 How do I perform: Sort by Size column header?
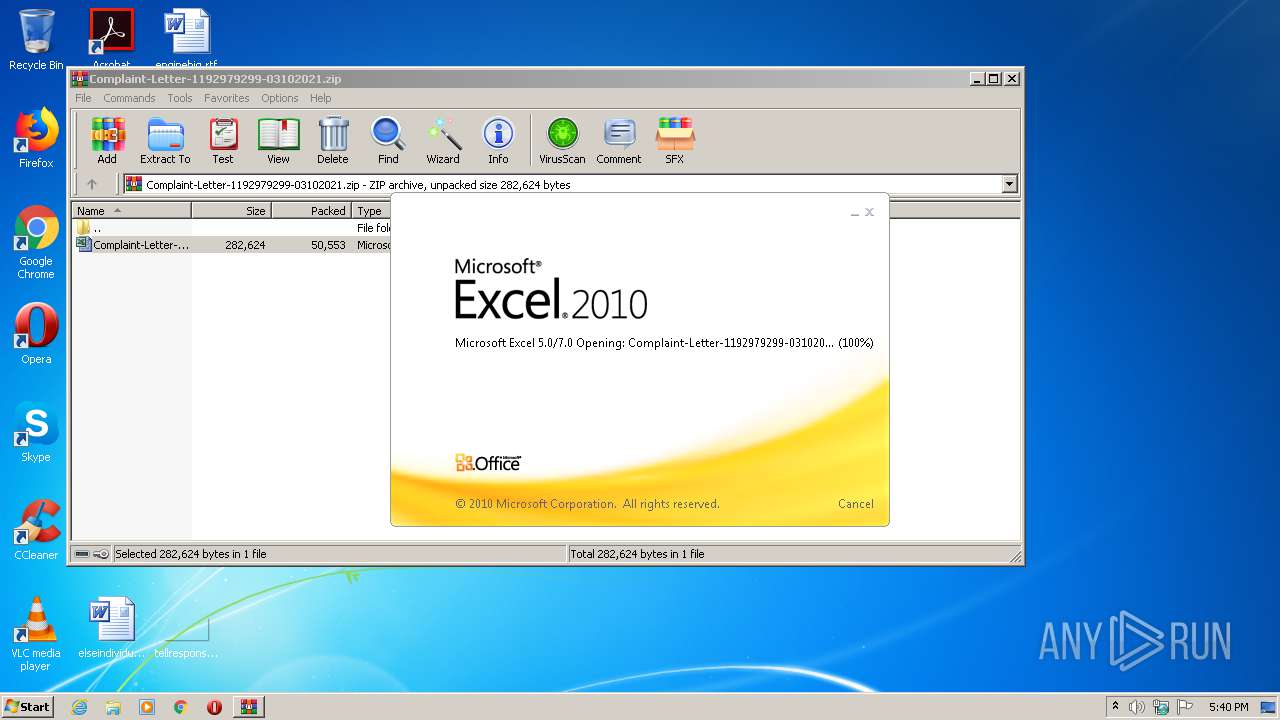point(231,210)
